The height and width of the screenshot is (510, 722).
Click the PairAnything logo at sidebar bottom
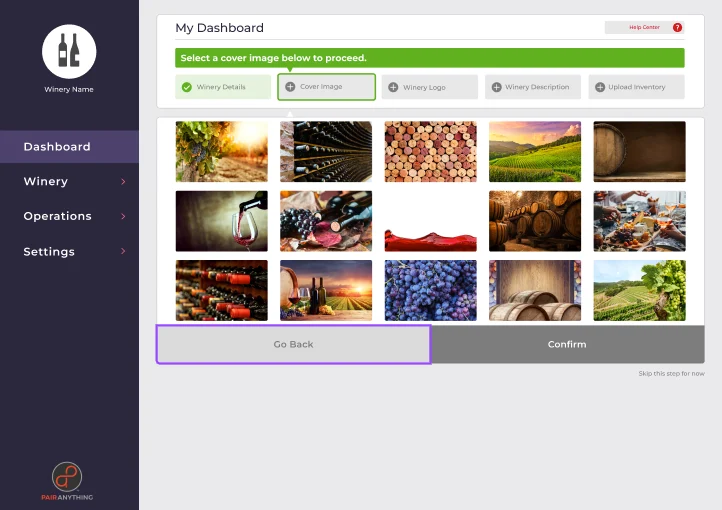(67, 481)
